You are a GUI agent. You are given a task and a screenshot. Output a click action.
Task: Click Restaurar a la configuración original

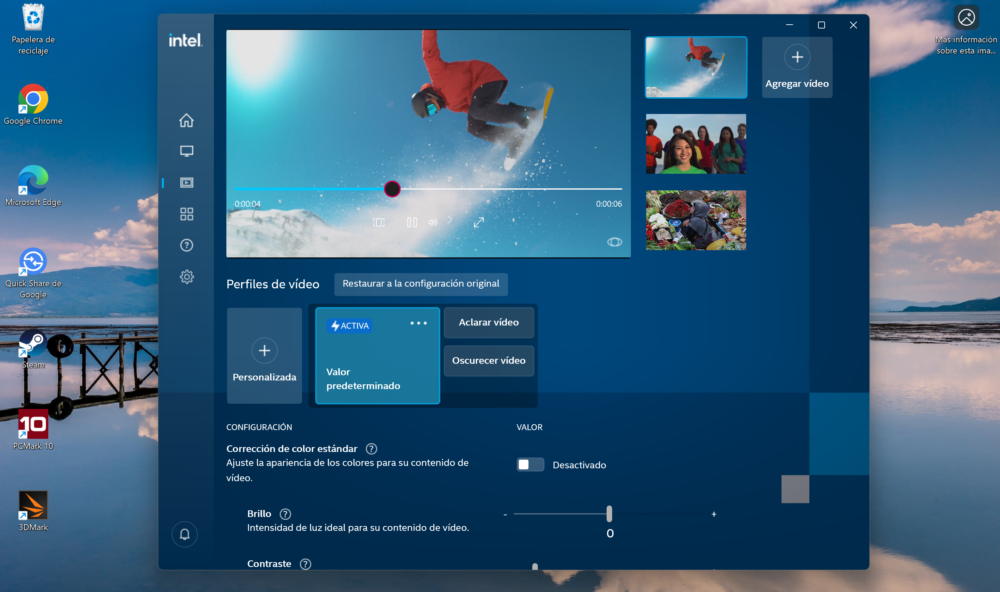click(x=421, y=283)
